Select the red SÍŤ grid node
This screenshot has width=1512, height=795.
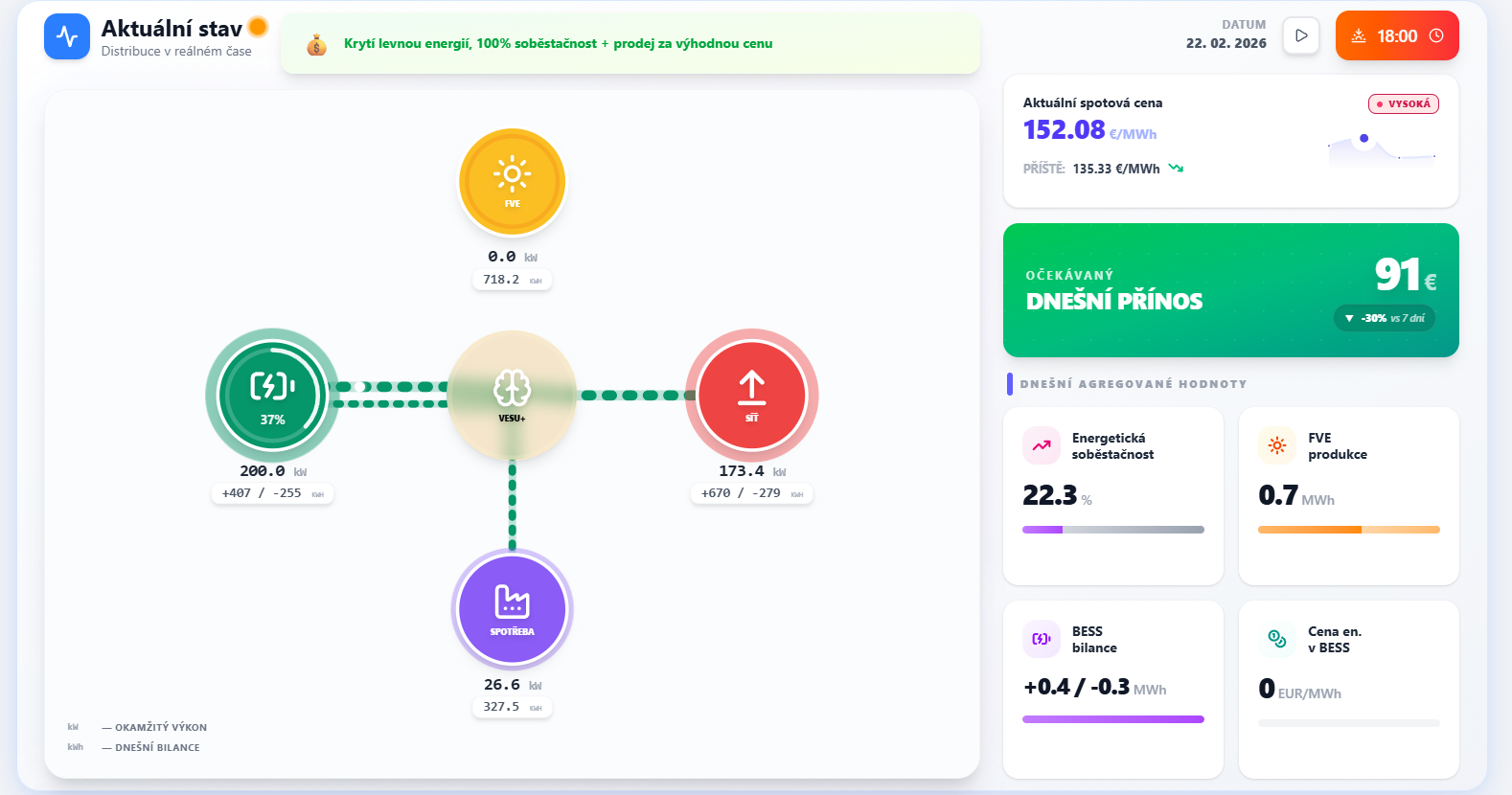click(751, 395)
